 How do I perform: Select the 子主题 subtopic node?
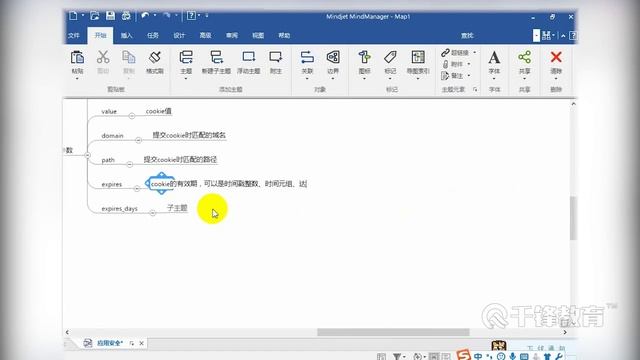click(177, 208)
